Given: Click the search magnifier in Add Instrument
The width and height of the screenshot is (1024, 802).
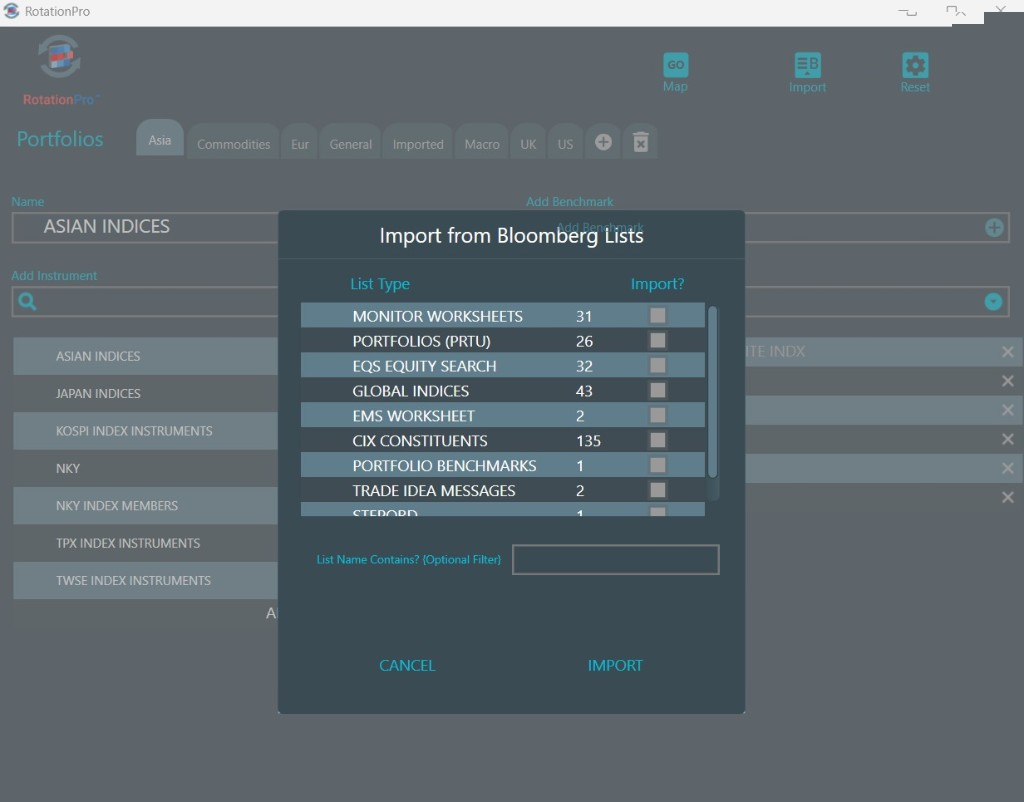Looking at the screenshot, I should pyautogui.click(x=27, y=301).
